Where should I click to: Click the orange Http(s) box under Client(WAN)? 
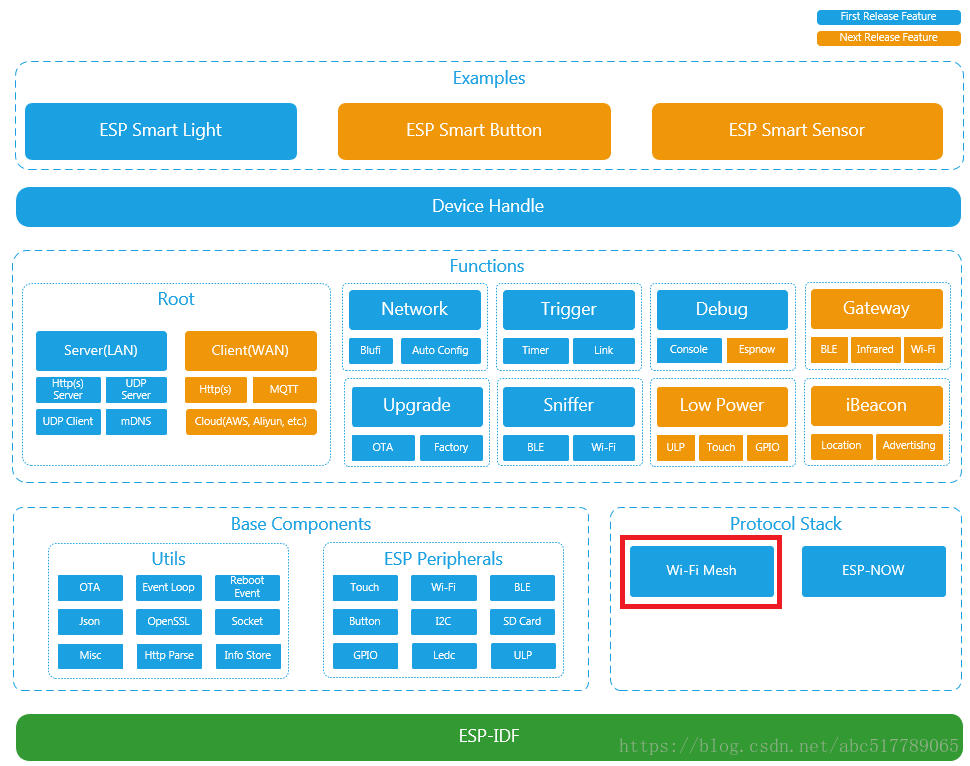215,390
